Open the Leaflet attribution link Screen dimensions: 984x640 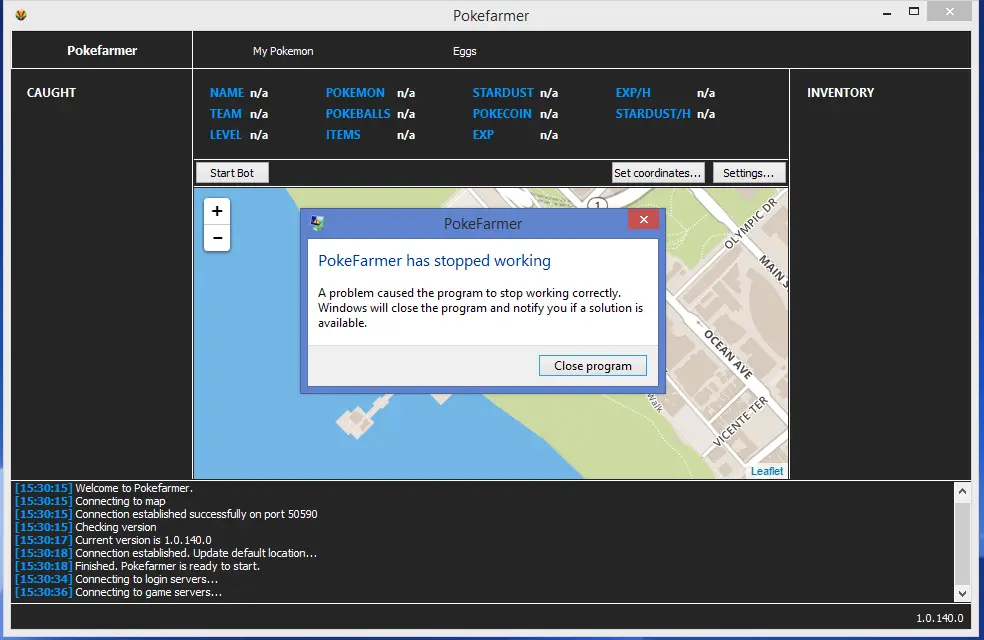point(767,471)
